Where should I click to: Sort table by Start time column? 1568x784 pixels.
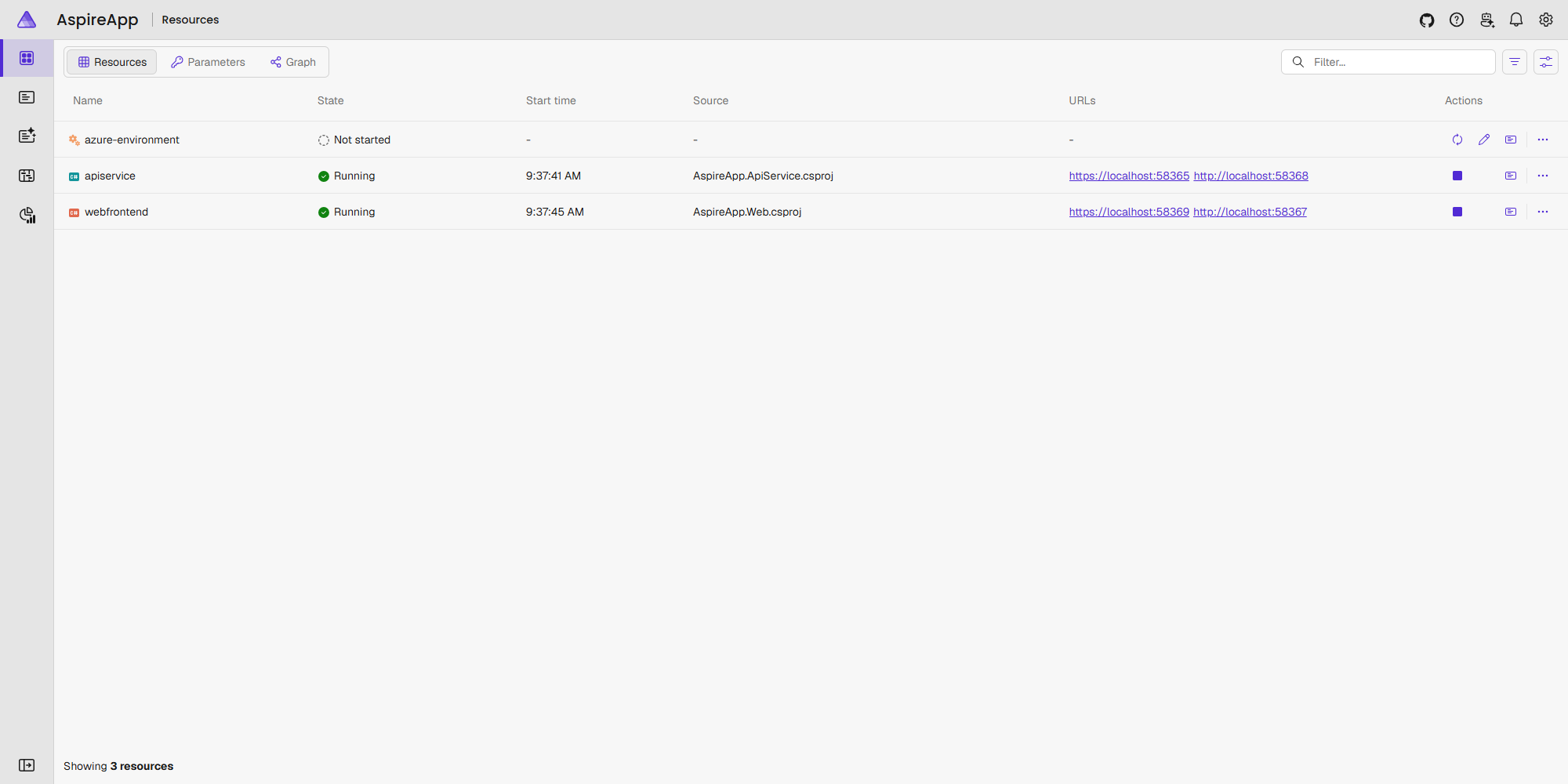(x=551, y=100)
